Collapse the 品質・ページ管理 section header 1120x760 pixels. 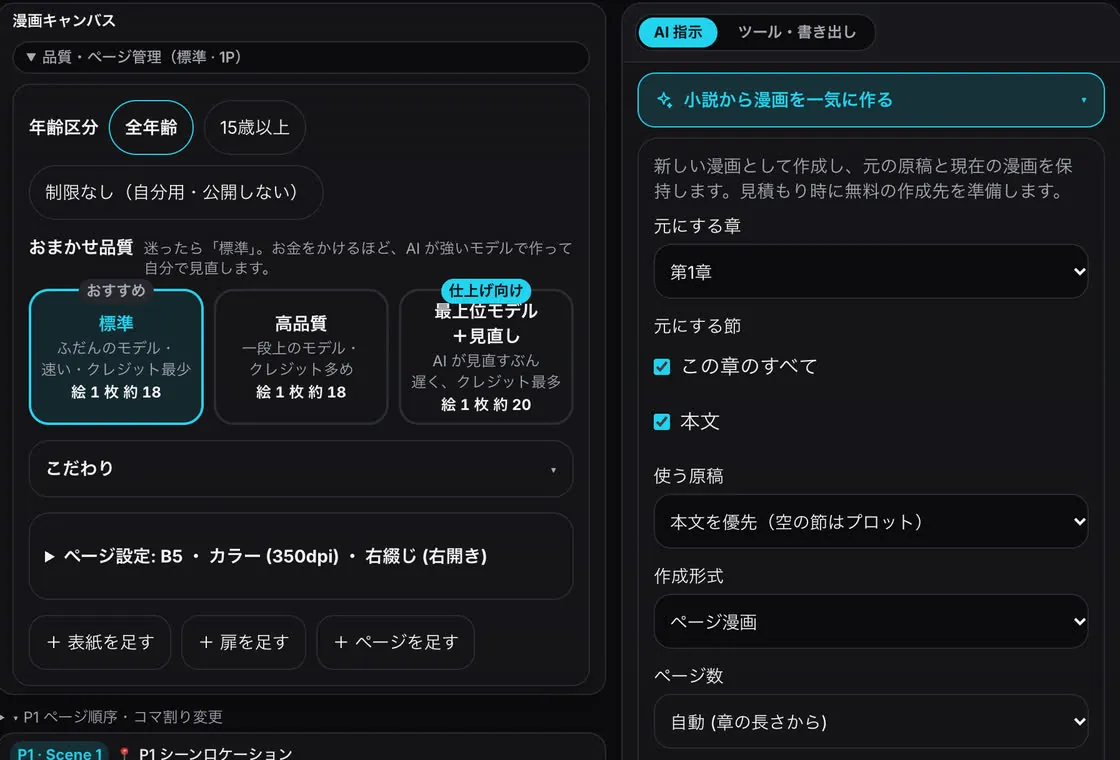coord(301,57)
